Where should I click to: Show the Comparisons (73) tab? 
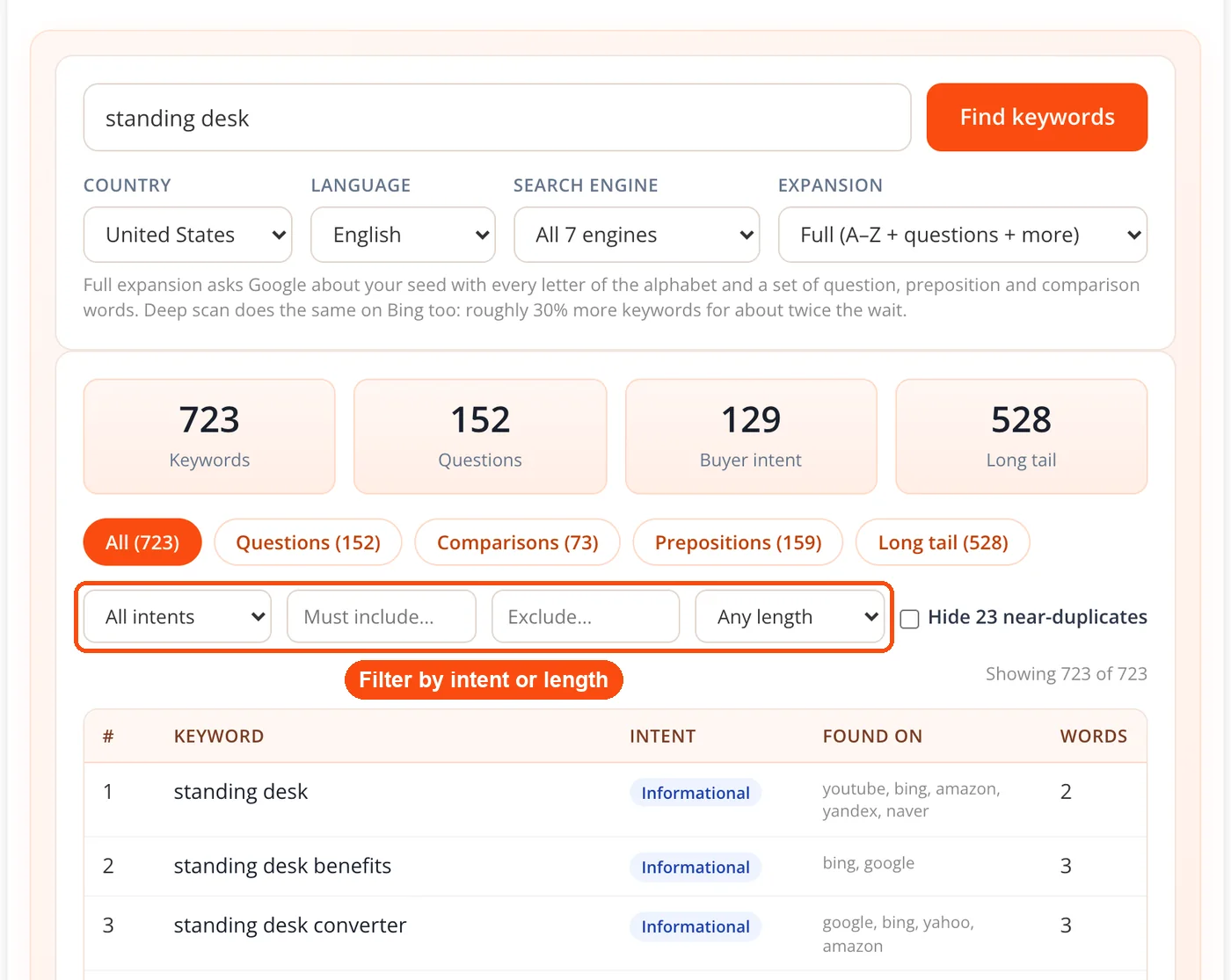pyautogui.click(x=517, y=542)
